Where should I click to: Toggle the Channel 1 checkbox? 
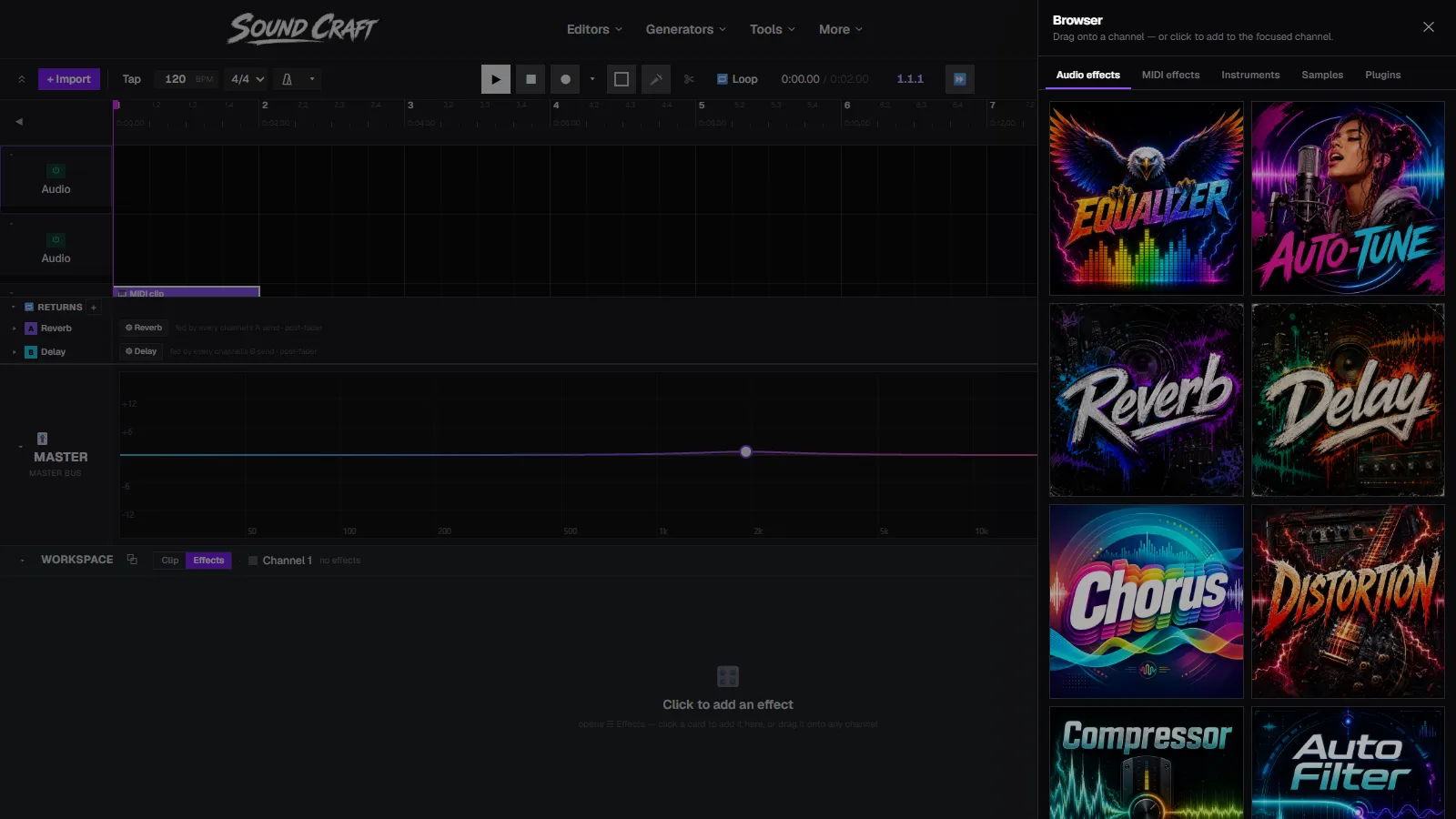[253, 561]
